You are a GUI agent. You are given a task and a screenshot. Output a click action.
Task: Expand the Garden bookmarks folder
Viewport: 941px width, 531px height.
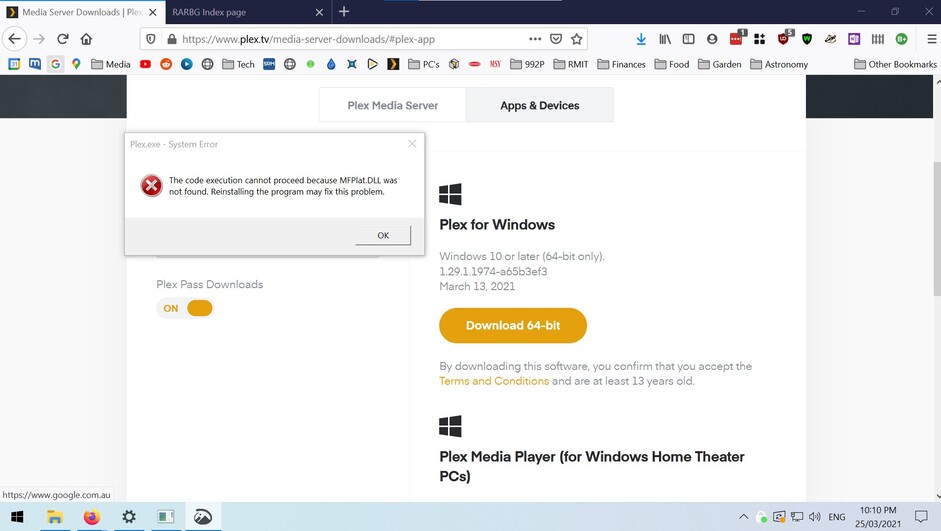point(720,64)
